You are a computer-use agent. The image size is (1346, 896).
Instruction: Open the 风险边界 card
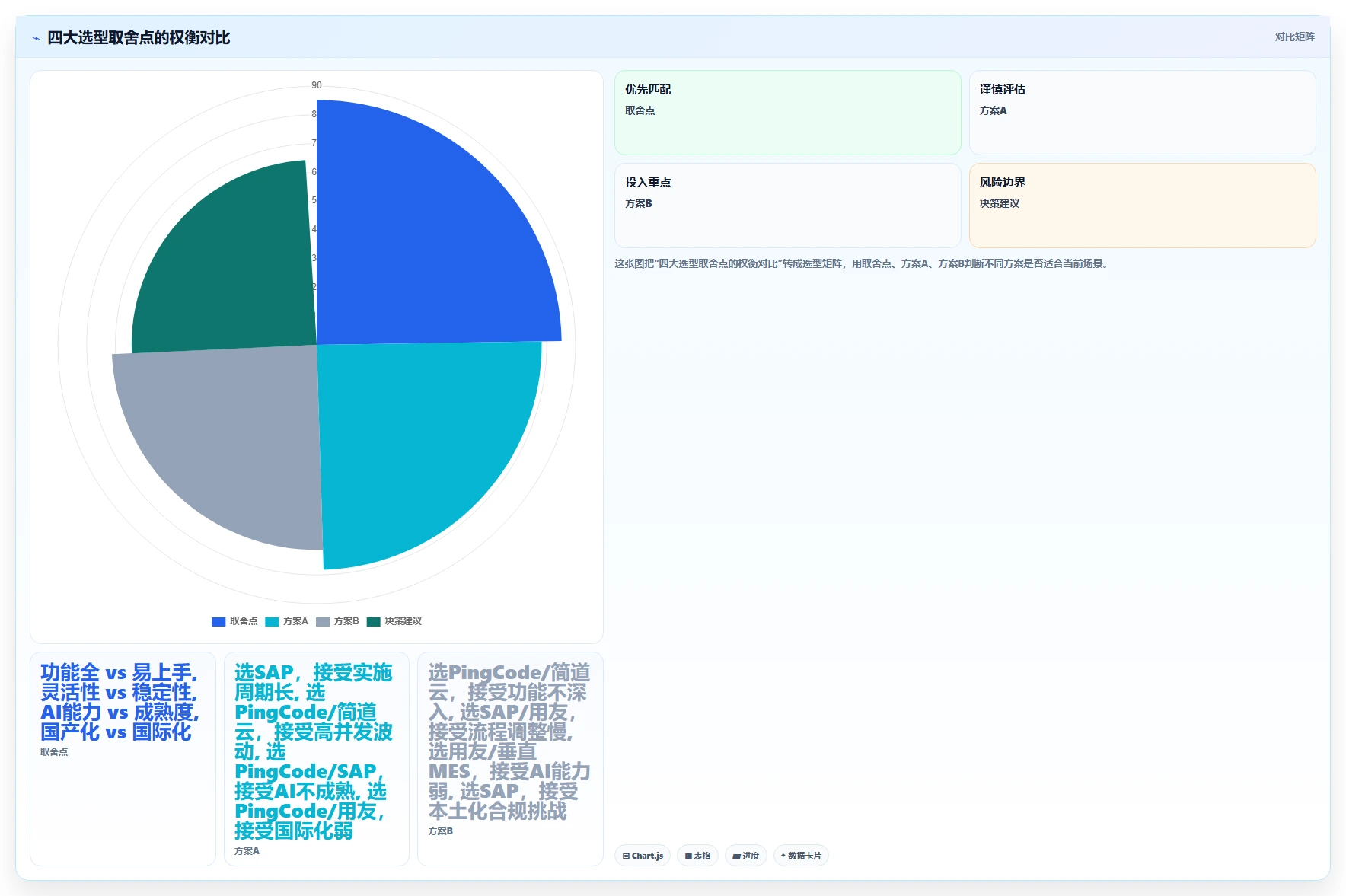[x=1142, y=206]
